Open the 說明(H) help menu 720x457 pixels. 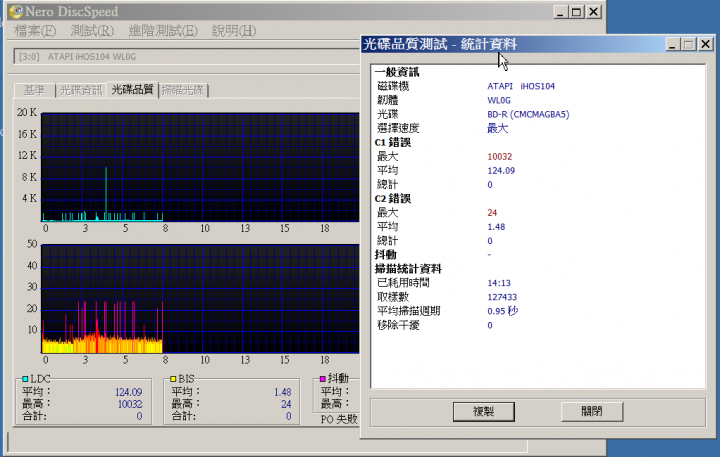(x=234, y=31)
